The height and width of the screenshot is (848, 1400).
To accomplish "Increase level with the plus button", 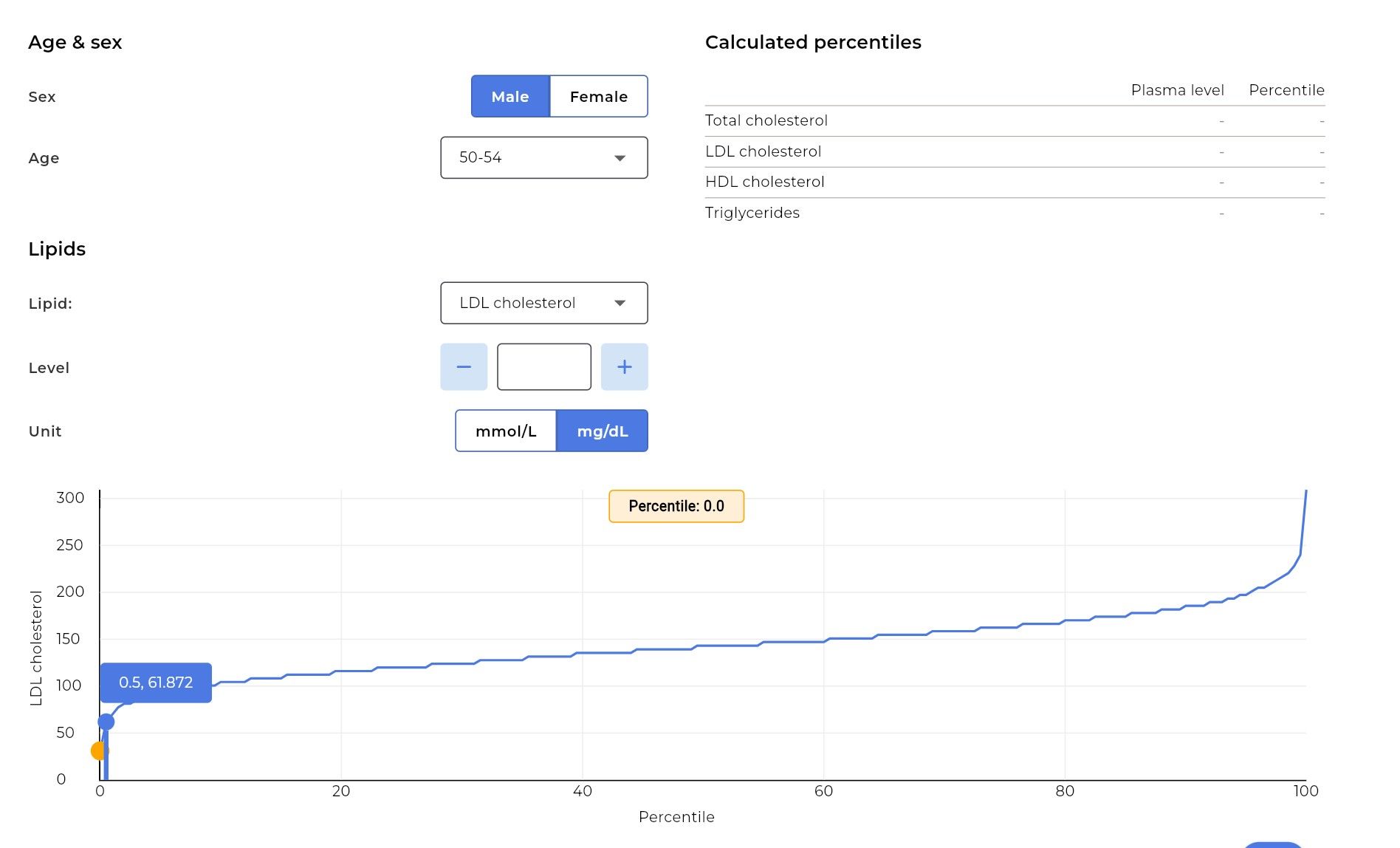I will coord(624,367).
